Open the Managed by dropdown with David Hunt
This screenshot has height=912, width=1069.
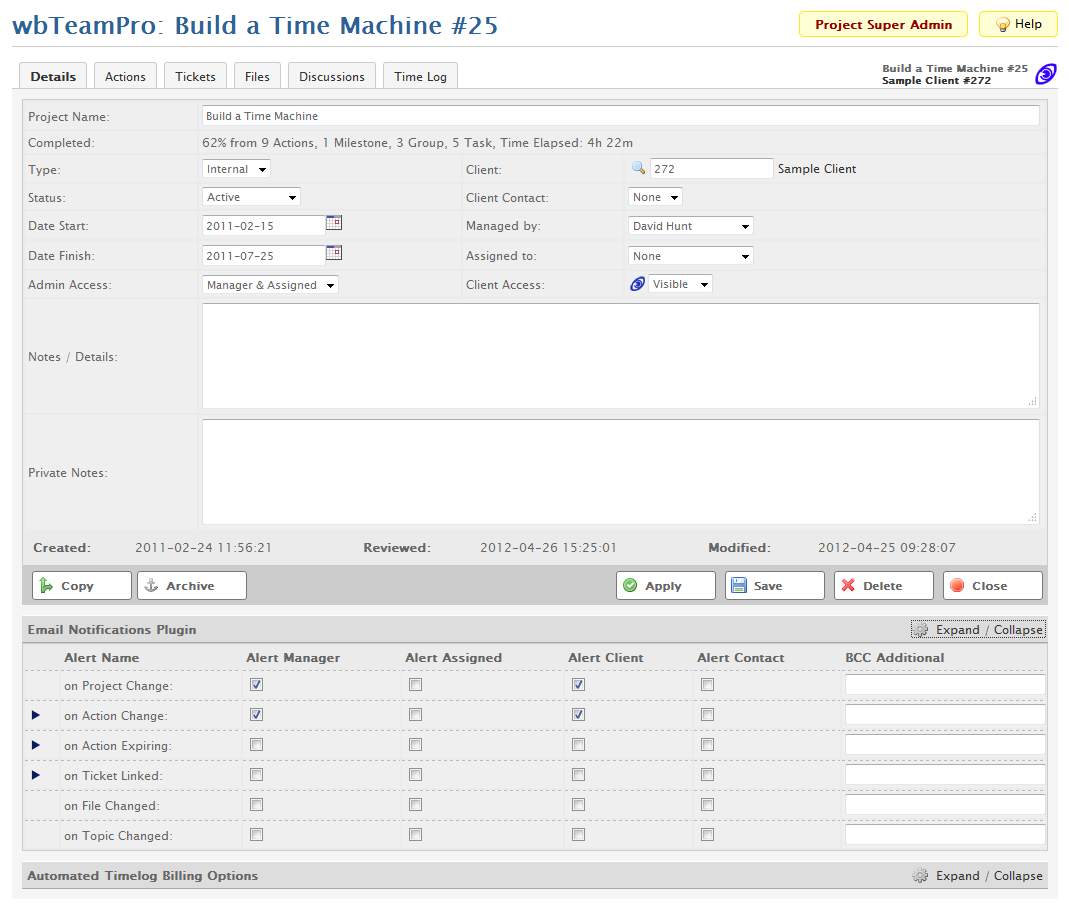coord(690,226)
